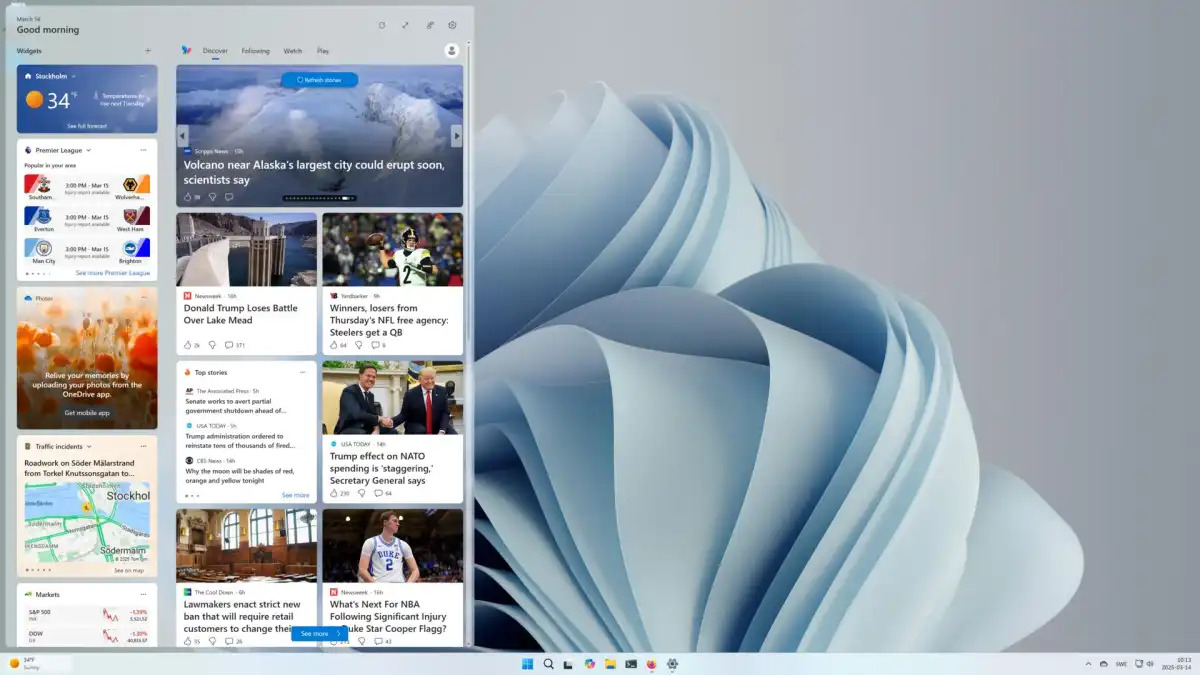
Task: Open comments icon on the Lake Mead article
Action: tap(228, 344)
